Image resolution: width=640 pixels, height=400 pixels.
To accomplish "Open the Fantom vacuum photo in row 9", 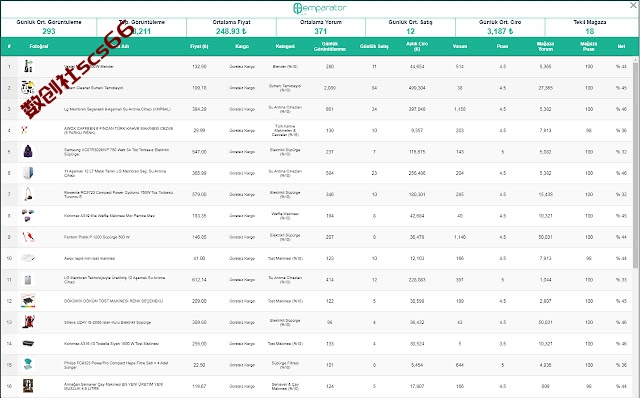I will click(x=28, y=237).
